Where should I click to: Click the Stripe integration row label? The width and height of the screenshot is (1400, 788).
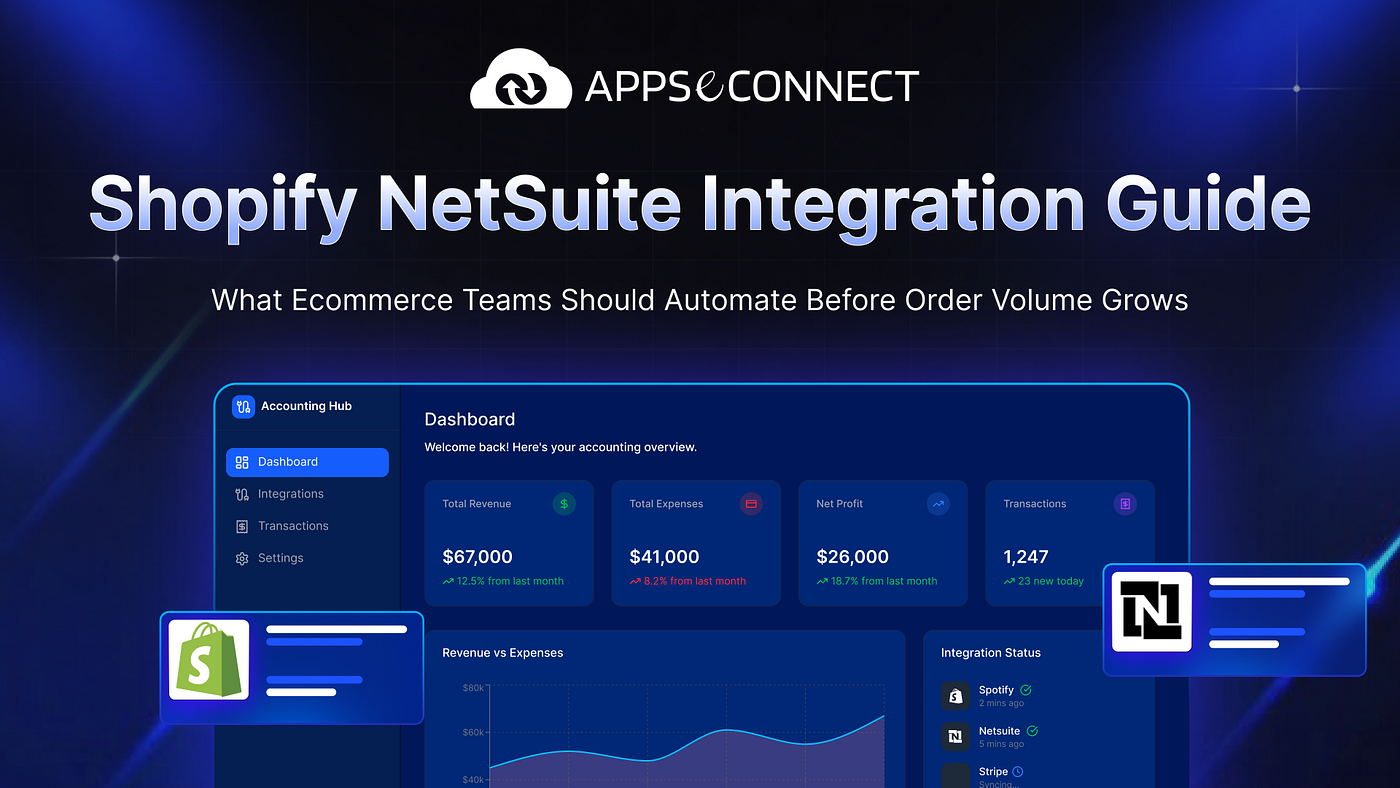point(993,772)
